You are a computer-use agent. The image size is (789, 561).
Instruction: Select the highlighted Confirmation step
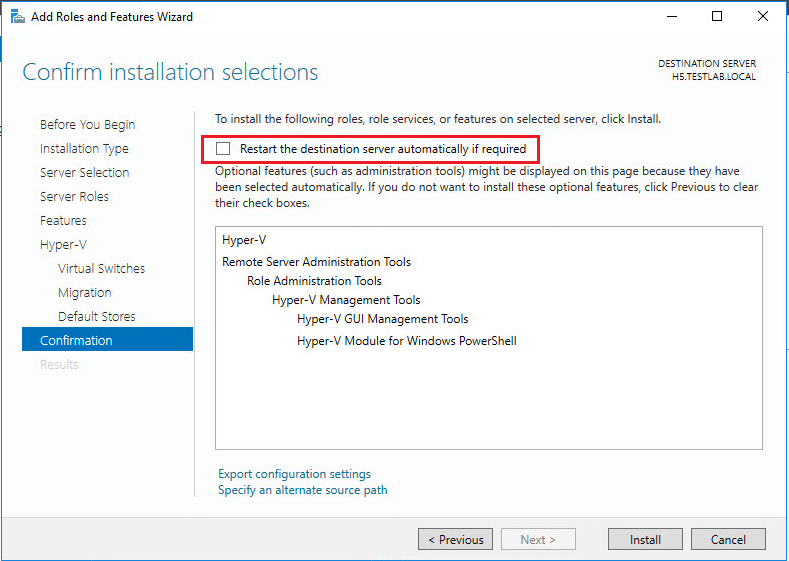click(107, 340)
